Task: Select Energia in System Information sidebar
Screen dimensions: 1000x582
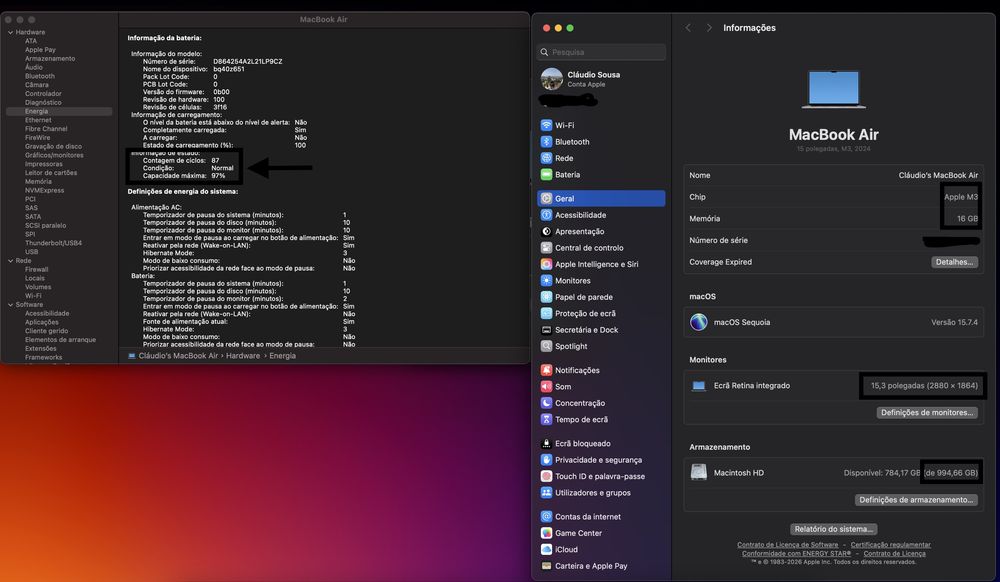Action: [59, 111]
